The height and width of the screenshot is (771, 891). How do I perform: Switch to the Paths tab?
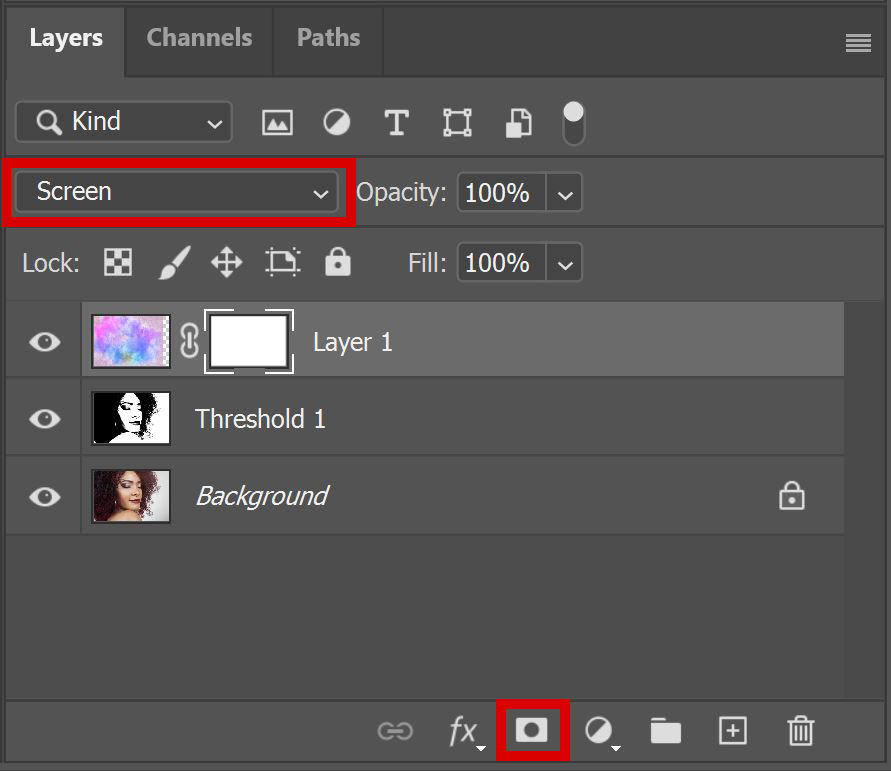pyautogui.click(x=328, y=38)
